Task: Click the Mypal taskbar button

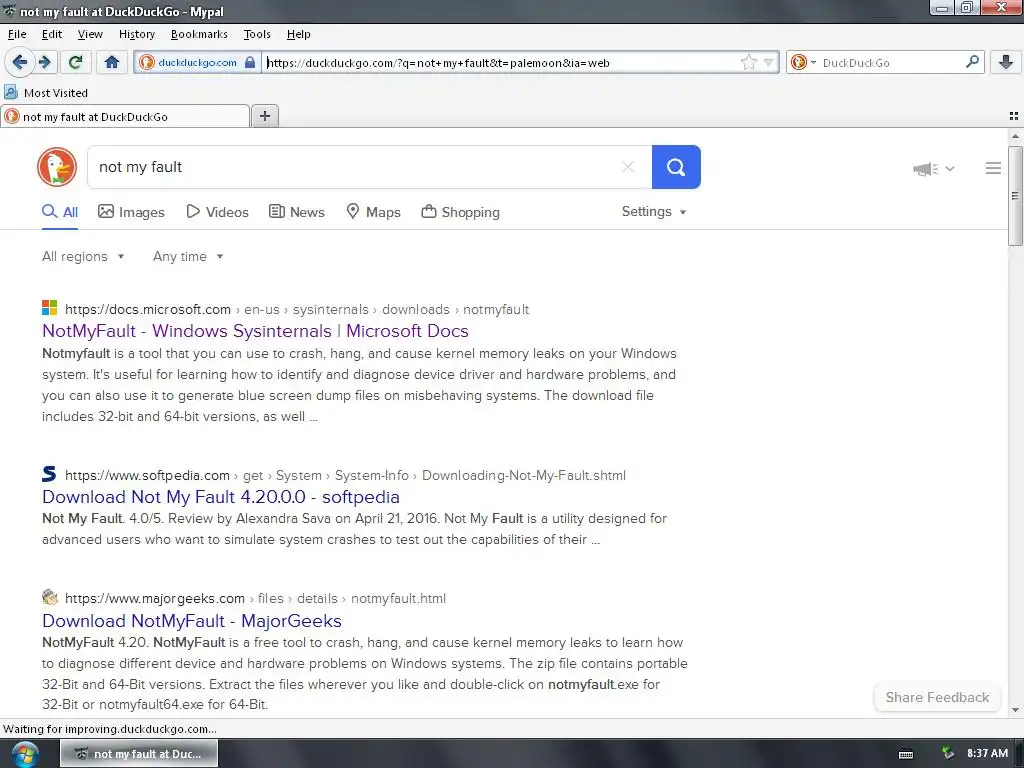Action: (139, 754)
